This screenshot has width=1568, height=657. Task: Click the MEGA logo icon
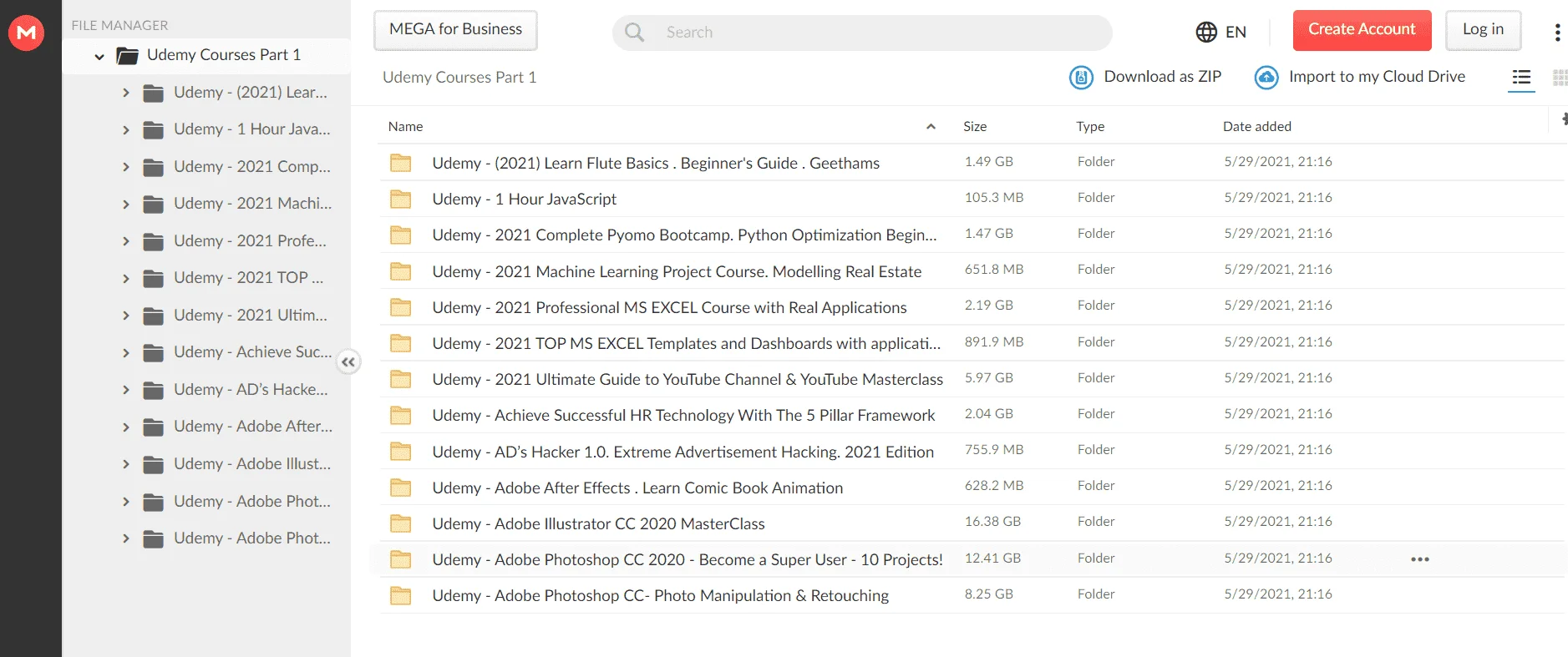27,33
